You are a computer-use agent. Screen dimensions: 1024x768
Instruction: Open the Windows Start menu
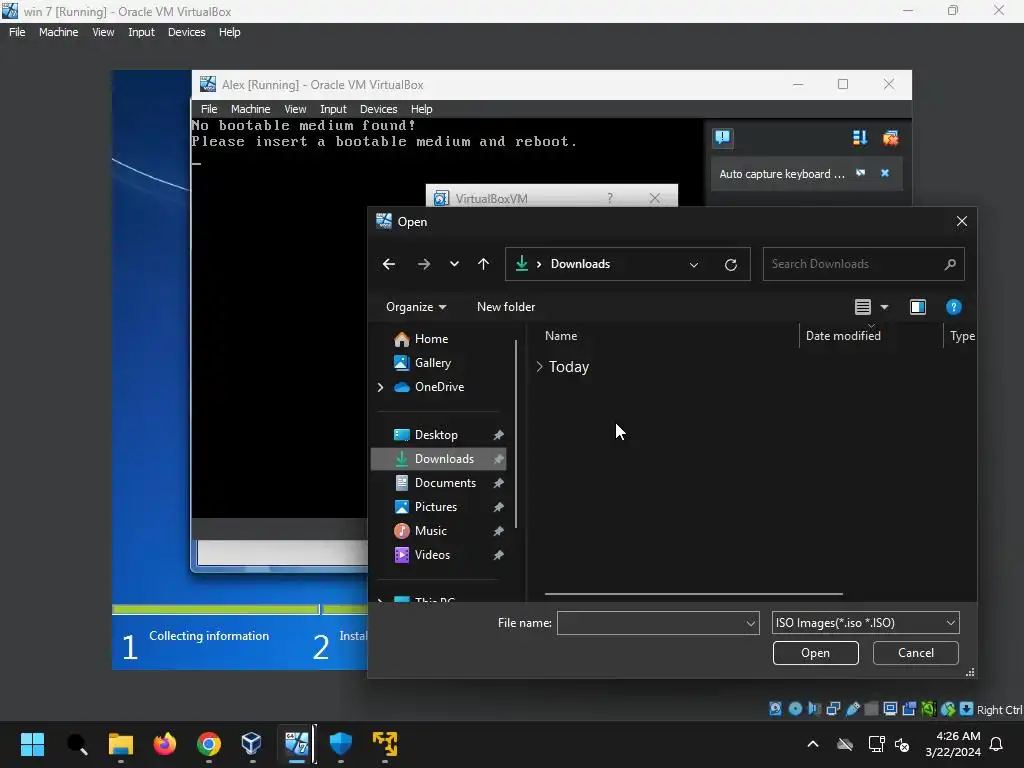coord(32,744)
